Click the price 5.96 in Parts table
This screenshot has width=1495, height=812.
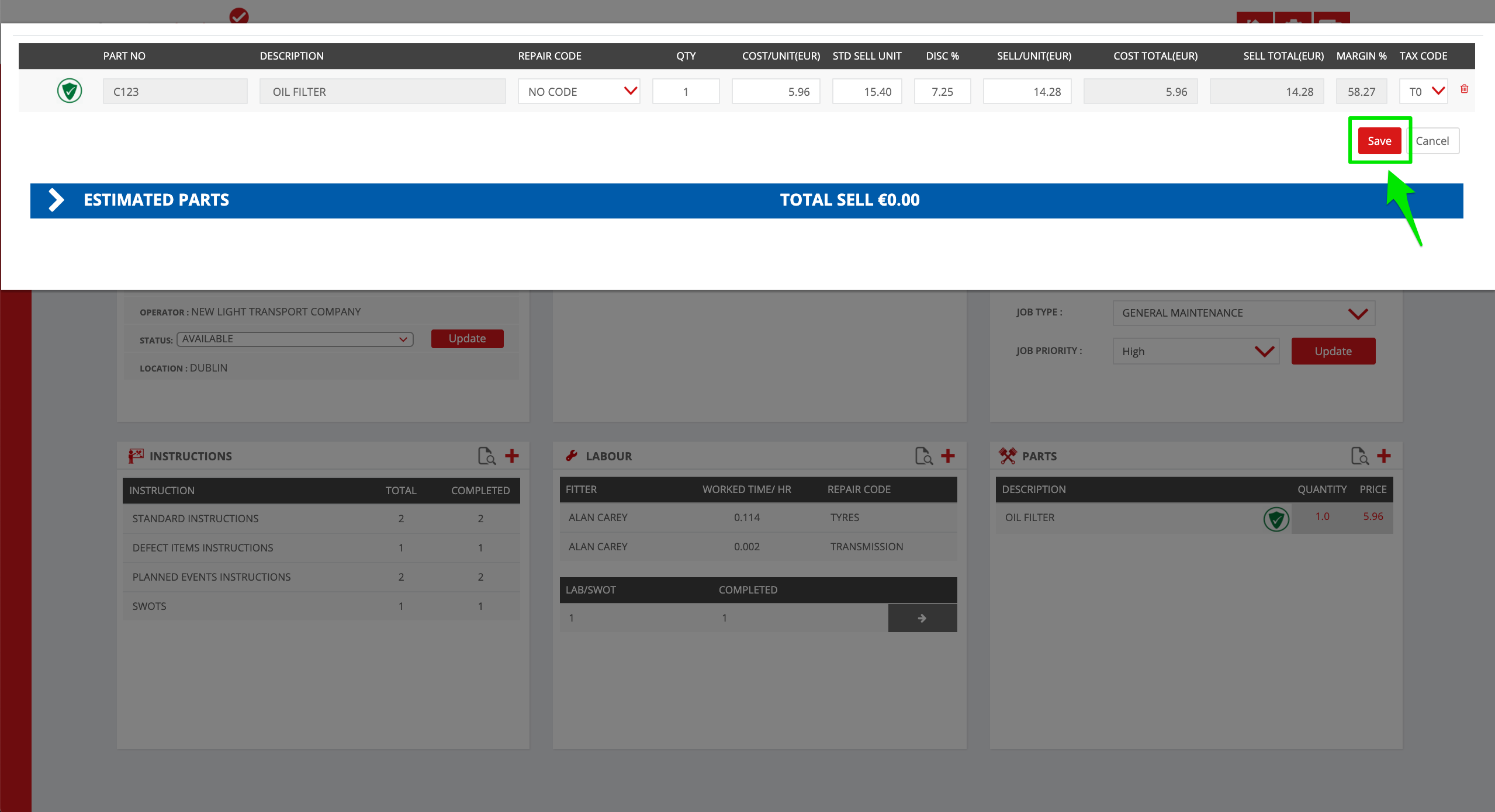(1373, 516)
